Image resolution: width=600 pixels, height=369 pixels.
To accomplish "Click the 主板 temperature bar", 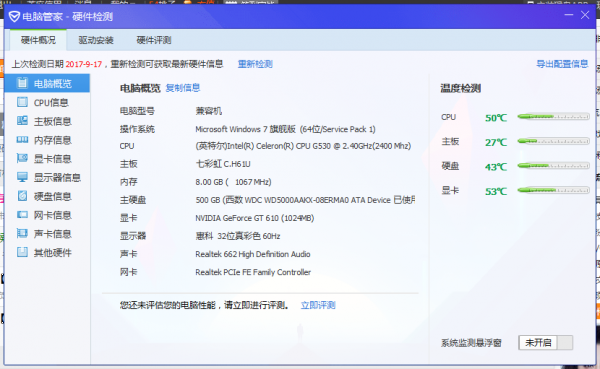I will pos(553,141).
